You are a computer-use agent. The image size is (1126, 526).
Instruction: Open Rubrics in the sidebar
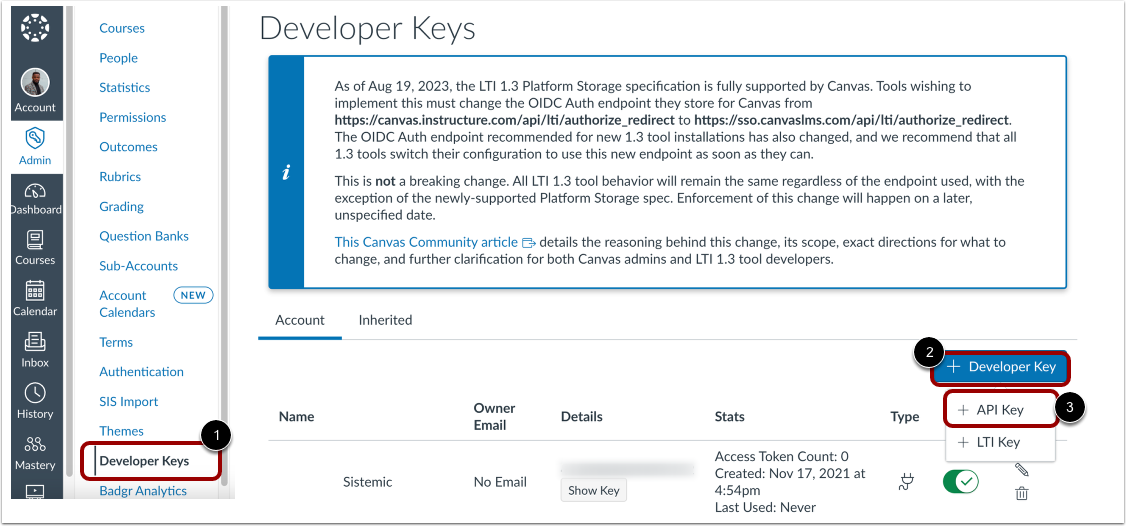coord(120,177)
